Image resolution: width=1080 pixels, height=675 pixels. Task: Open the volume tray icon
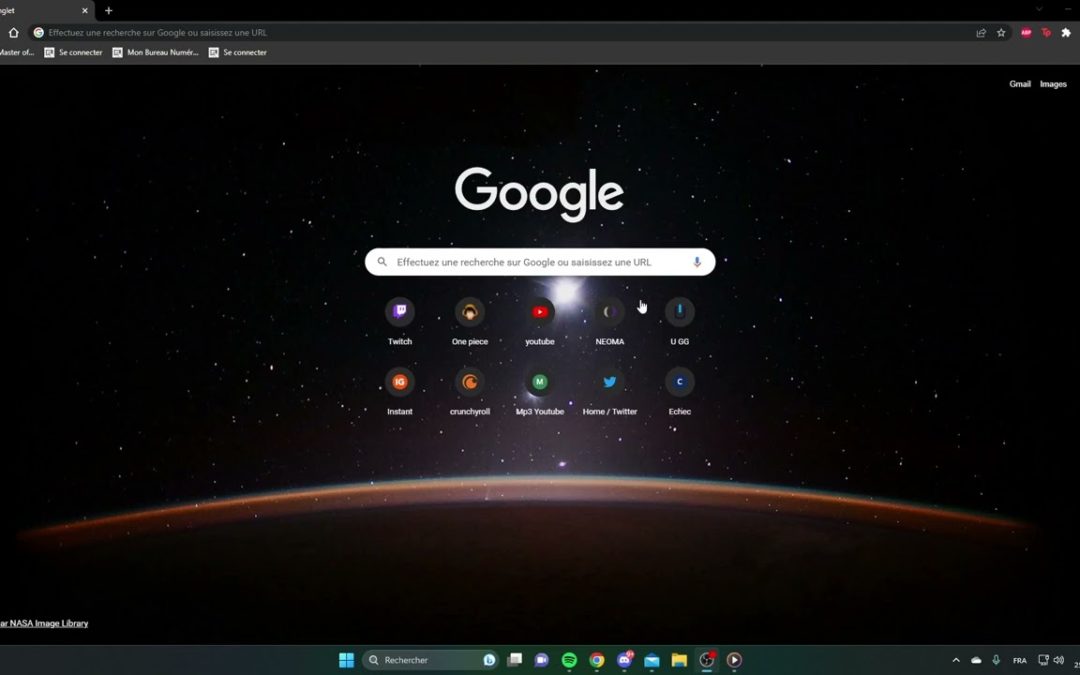1059,660
